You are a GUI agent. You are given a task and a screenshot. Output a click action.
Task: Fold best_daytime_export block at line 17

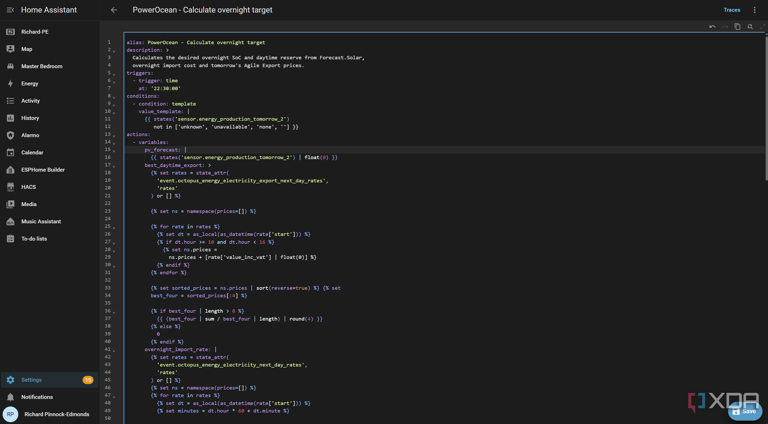114,165
